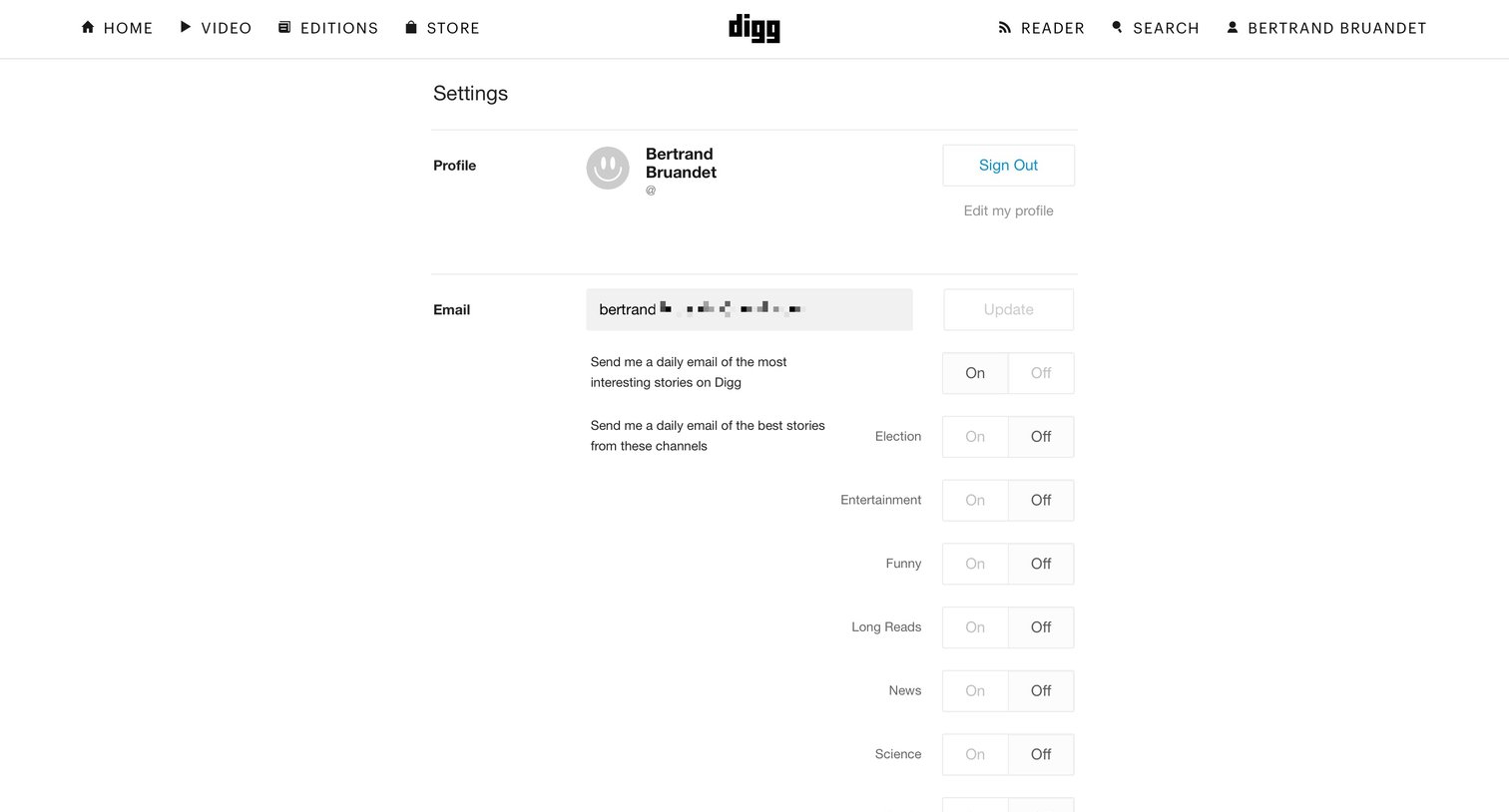This screenshot has width=1509, height=812.
Task: Set Science channel email to Off
Action: 1041,754
